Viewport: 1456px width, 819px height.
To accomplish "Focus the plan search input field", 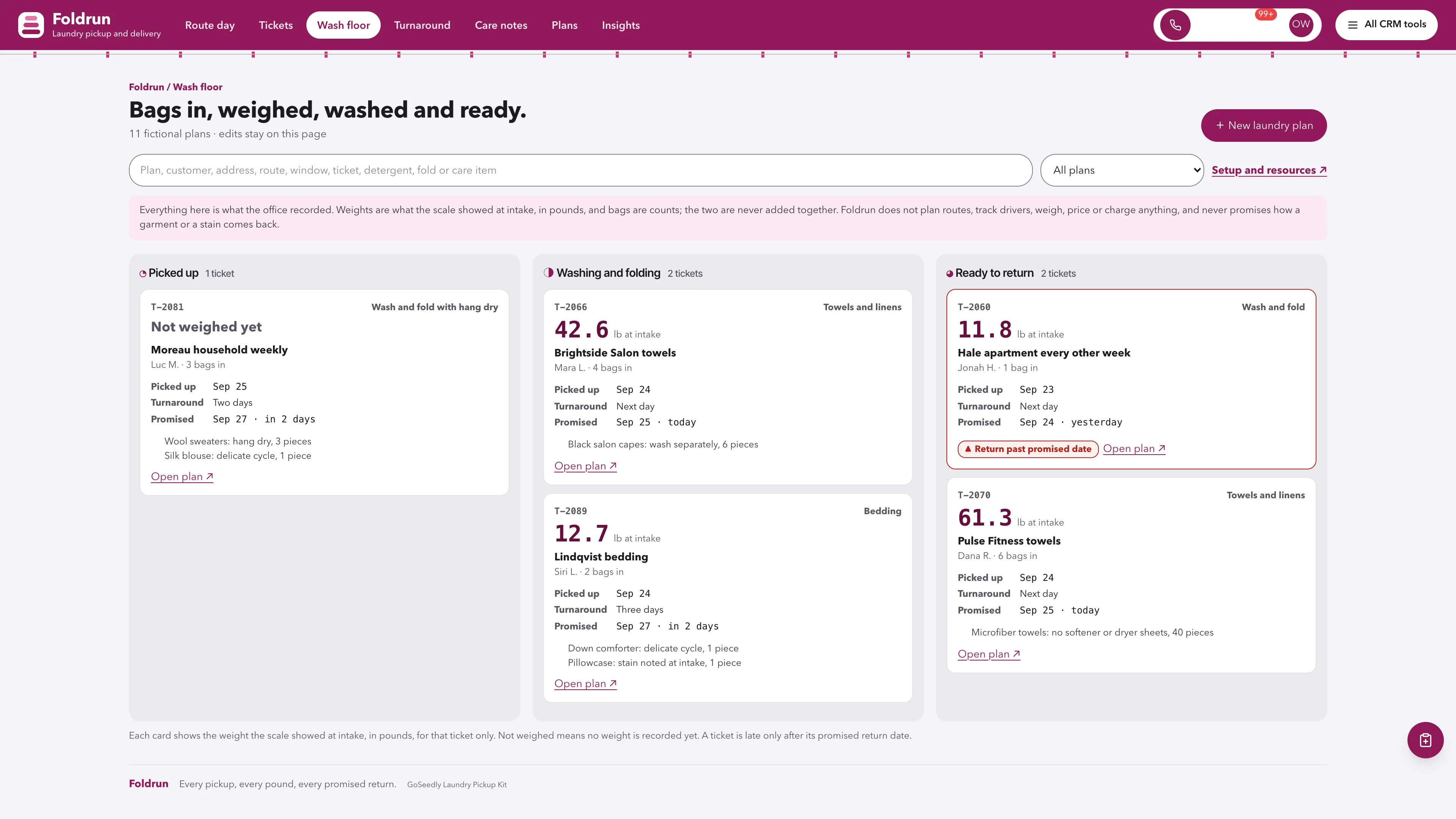I will [581, 170].
